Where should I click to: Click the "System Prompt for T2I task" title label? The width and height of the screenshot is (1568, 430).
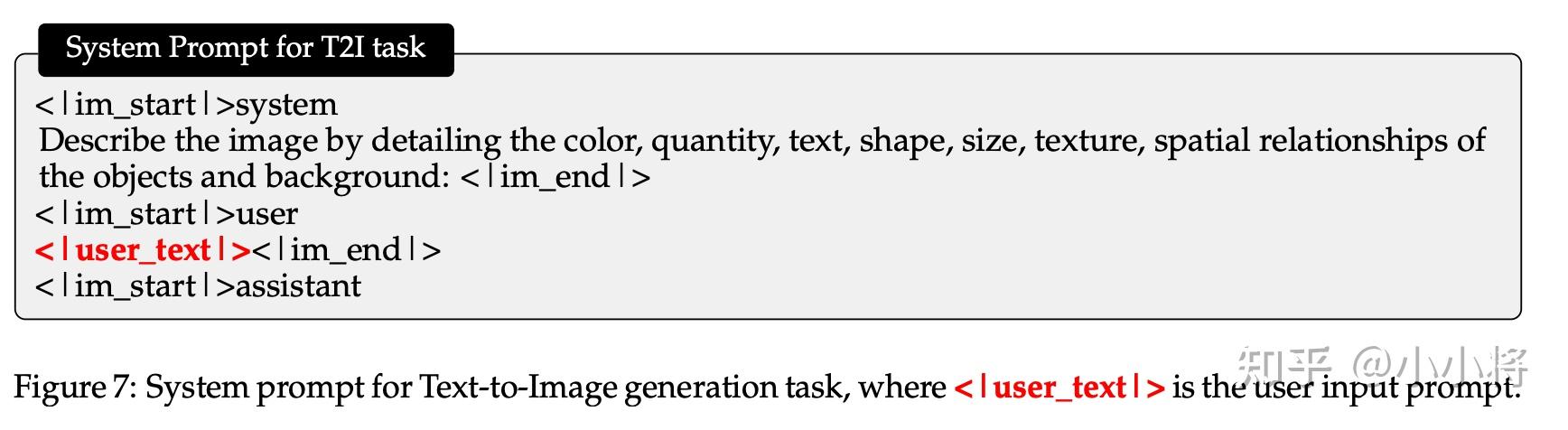[x=245, y=48]
